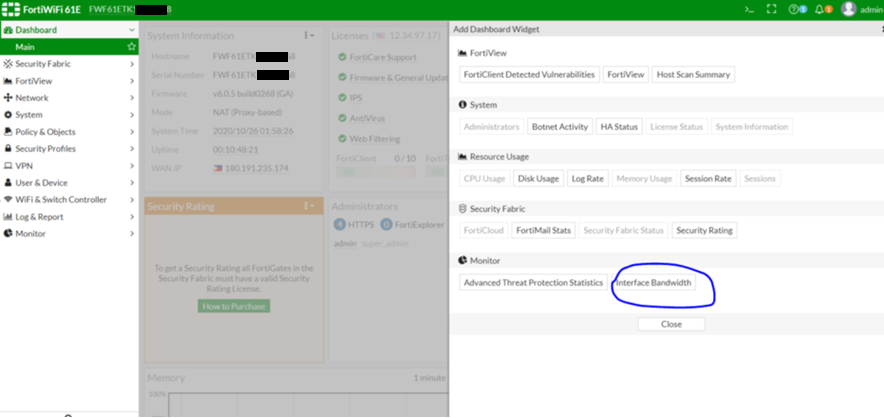884x418 pixels.
Task: Click the FortiView chart icon in sidebar
Action: (x=8, y=81)
